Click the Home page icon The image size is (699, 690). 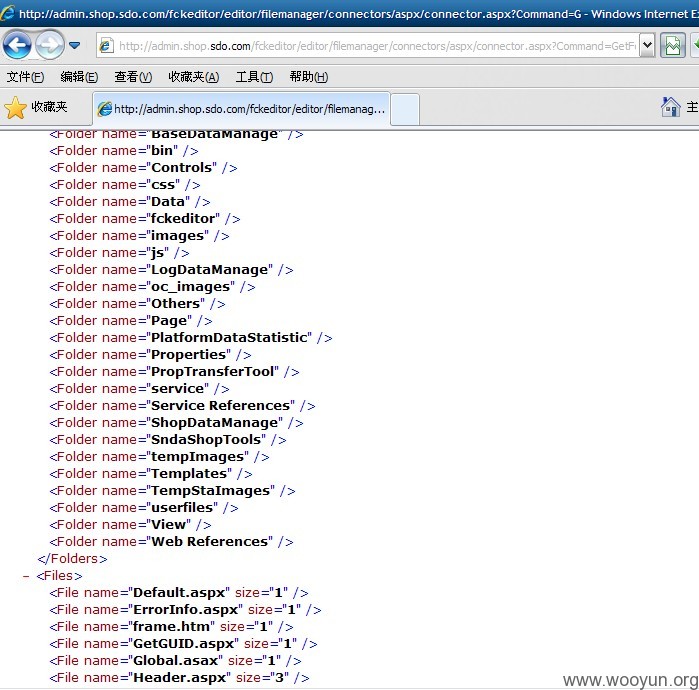(670, 107)
